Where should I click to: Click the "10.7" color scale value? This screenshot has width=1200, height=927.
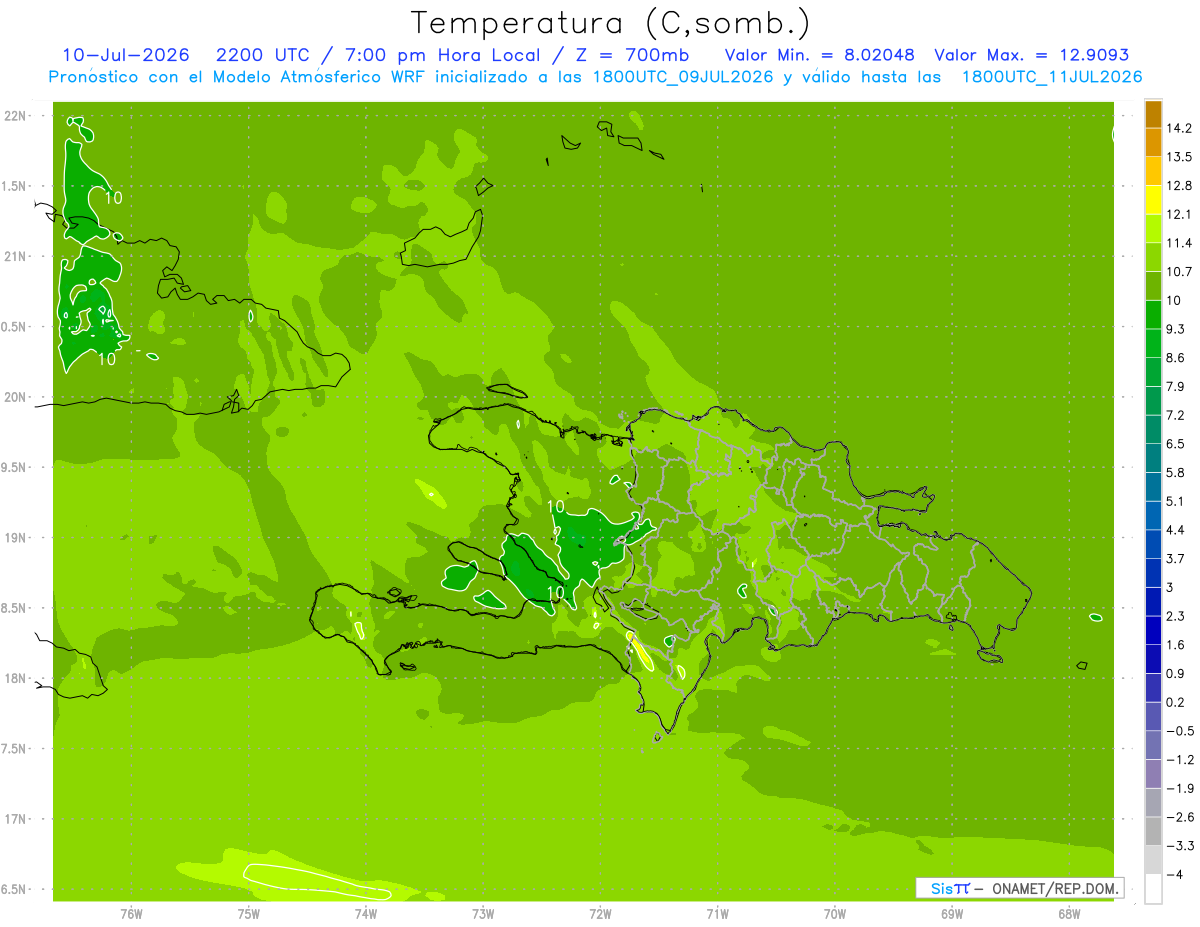(x=1180, y=272)
